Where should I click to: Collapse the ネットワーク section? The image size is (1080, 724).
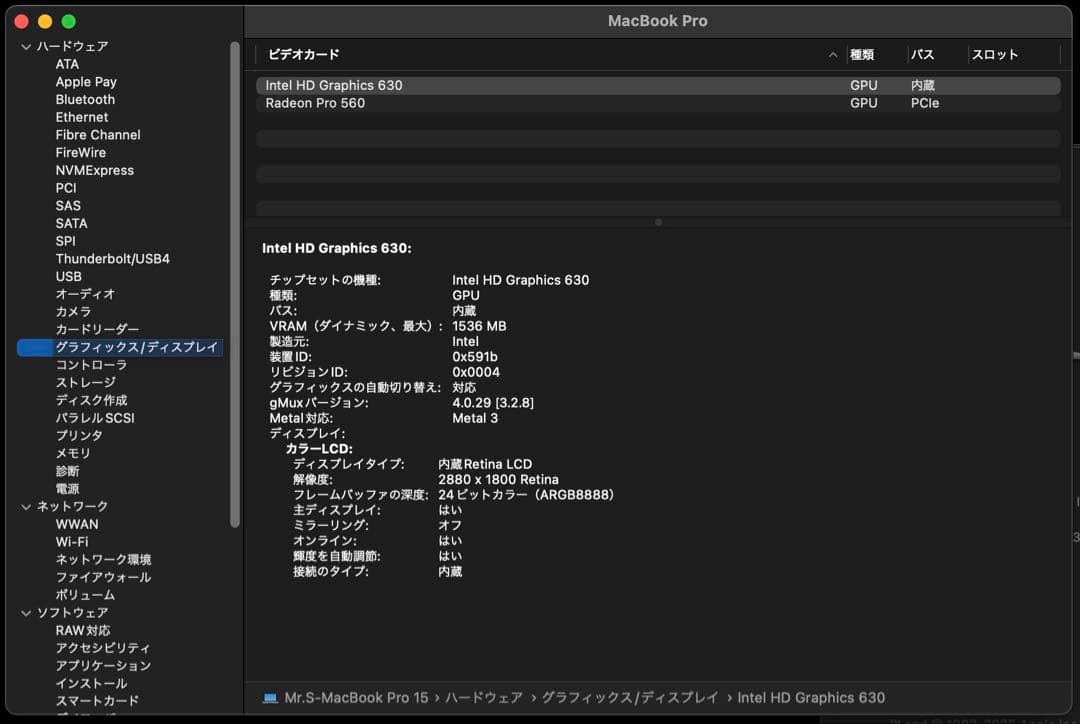24,506
